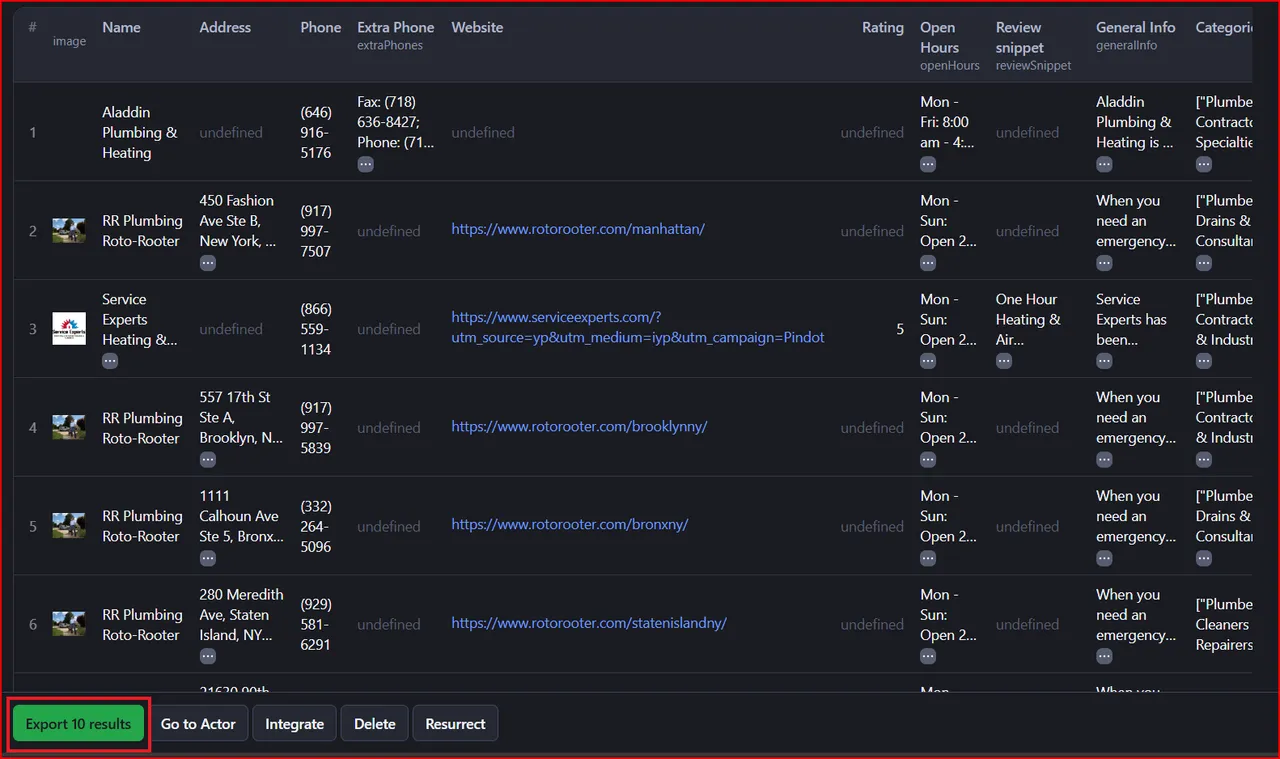
Task: Click the Phone column header
Action: (321, 28)
